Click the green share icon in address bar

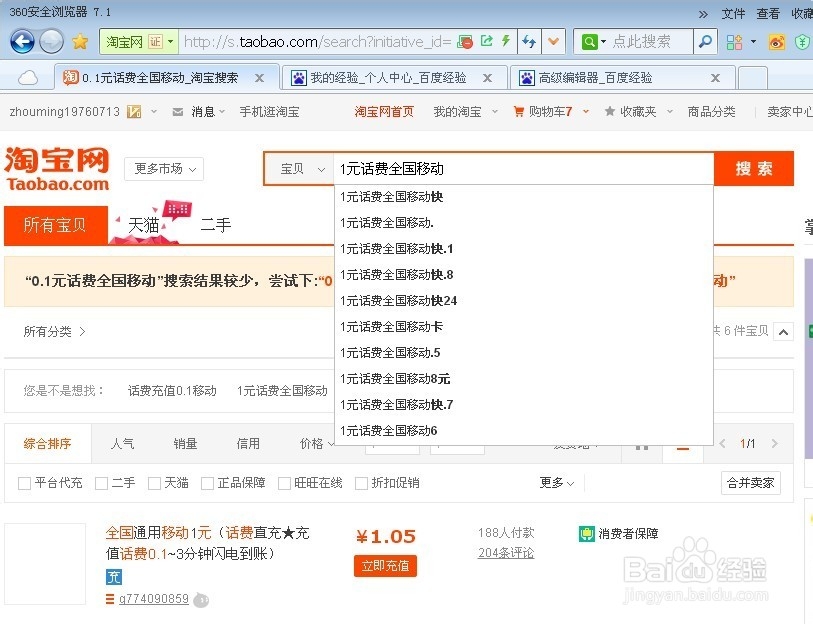click(486, 41)
